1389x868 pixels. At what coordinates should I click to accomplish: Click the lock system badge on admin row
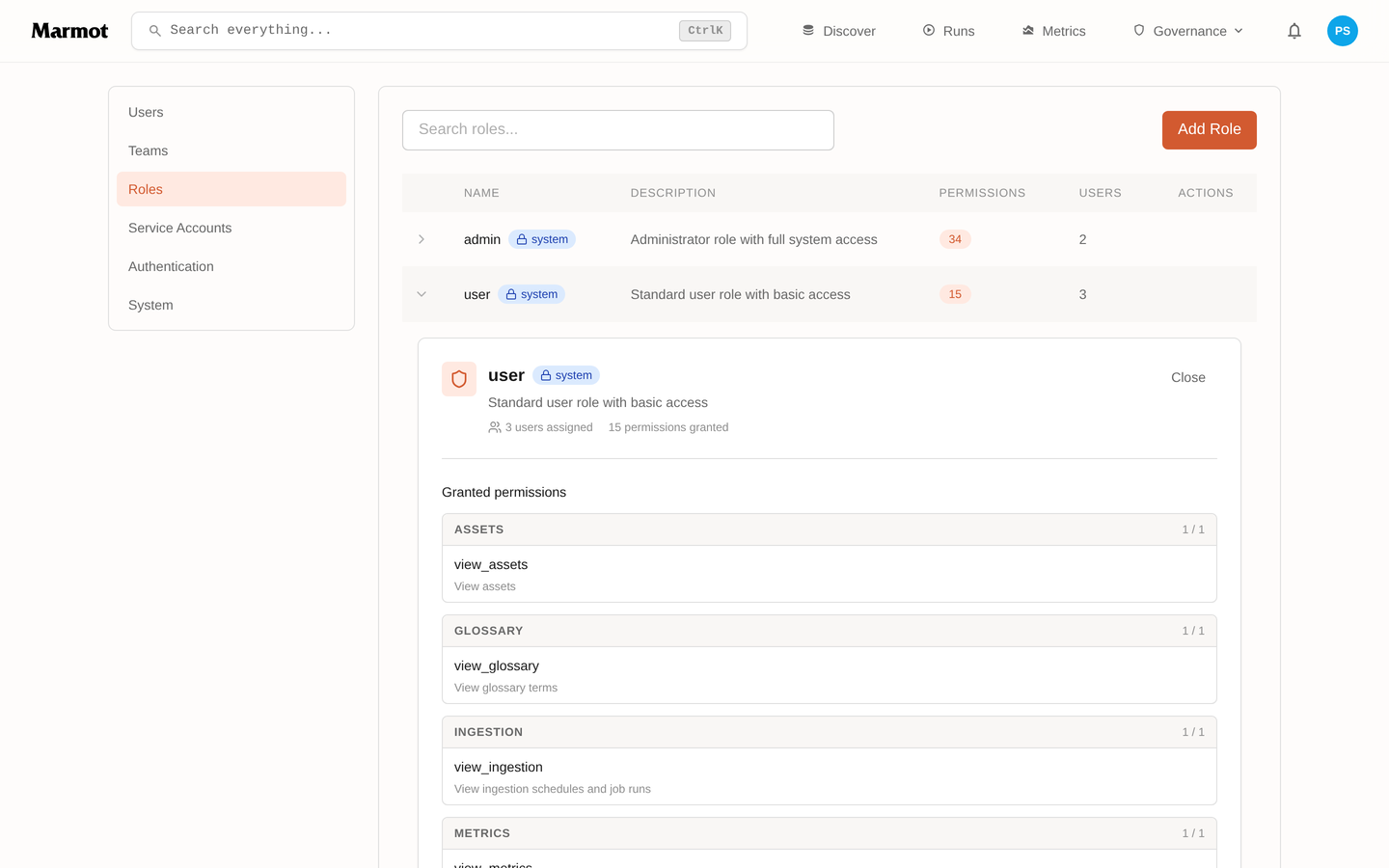pyautogui.click(x=542, y=239)
